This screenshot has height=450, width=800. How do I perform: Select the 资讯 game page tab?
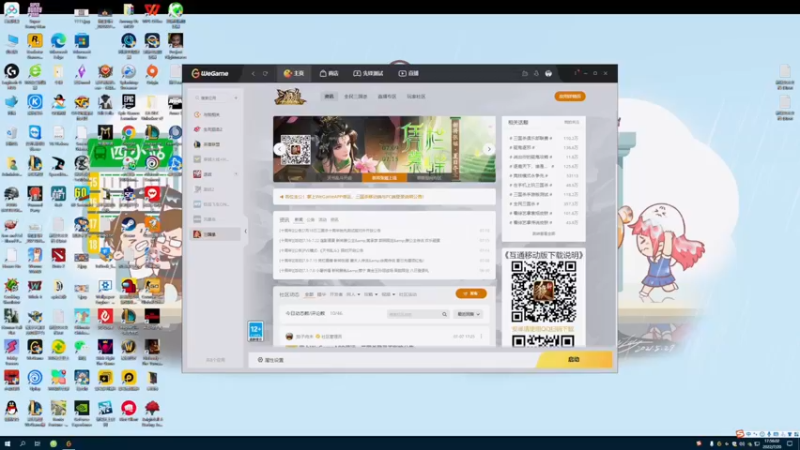coord(329,96)
